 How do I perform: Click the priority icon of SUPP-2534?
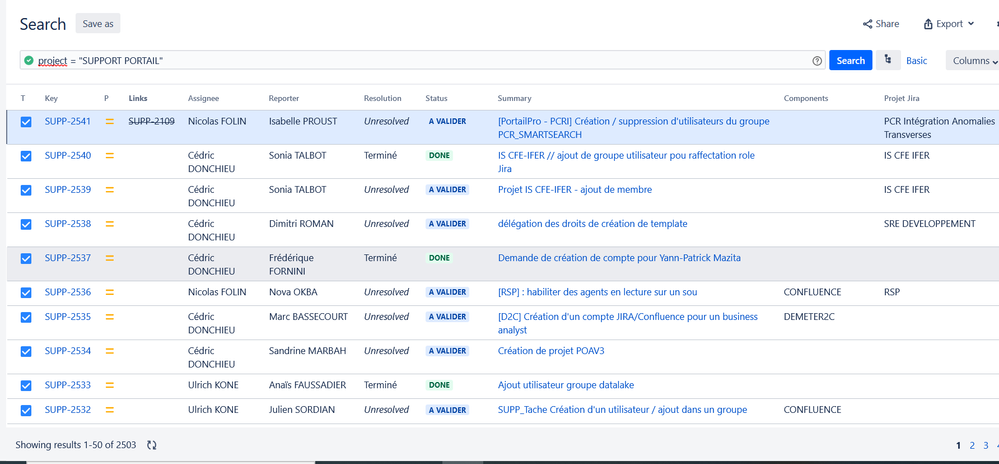110,351
